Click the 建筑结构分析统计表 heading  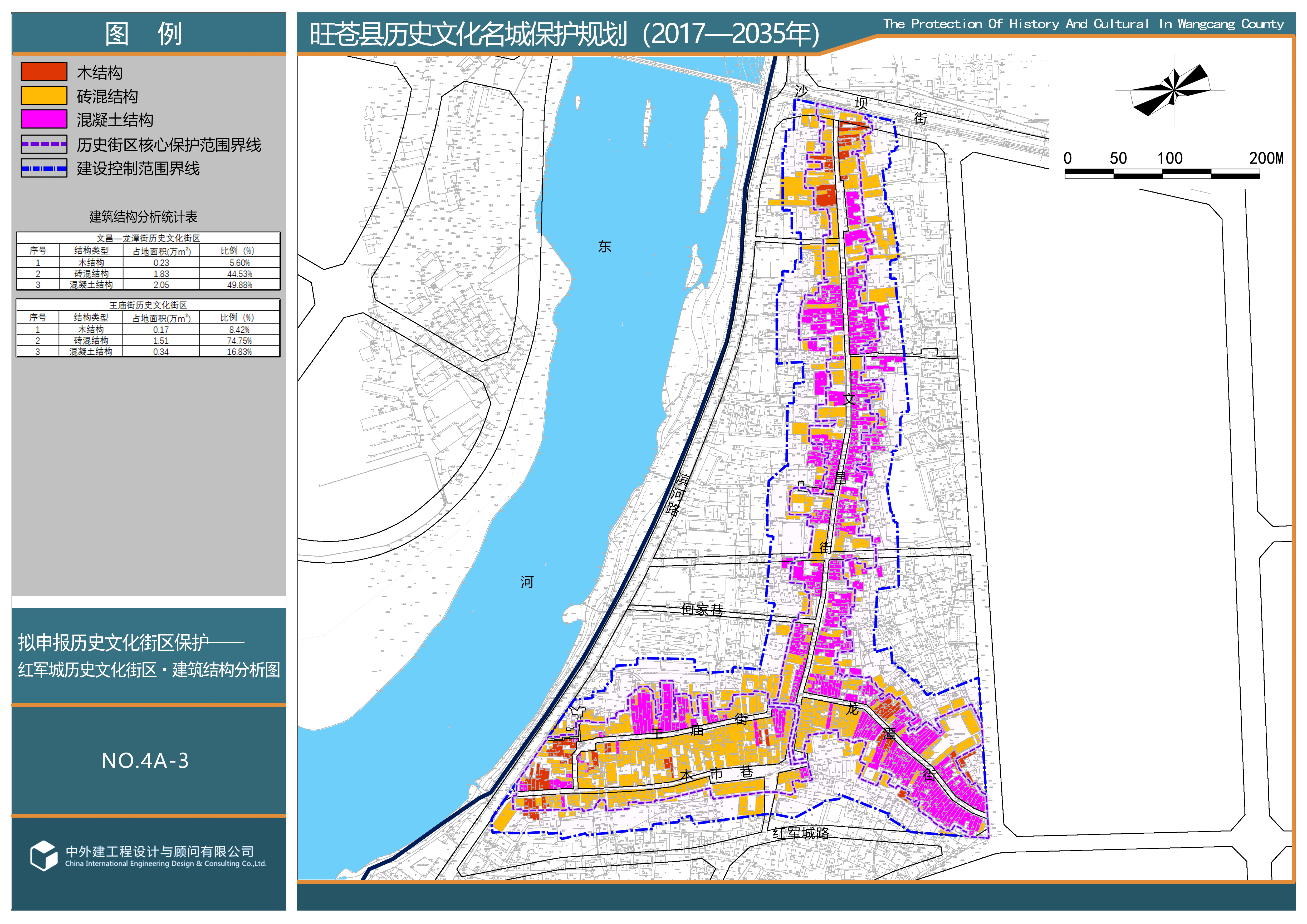143,217
